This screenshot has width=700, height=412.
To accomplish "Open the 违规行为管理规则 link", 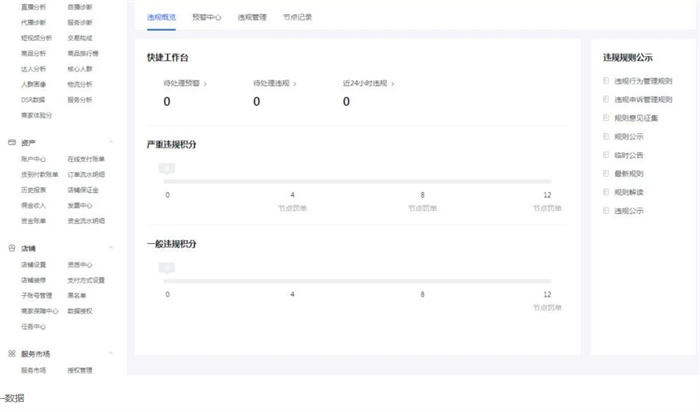I will [643, 81].
